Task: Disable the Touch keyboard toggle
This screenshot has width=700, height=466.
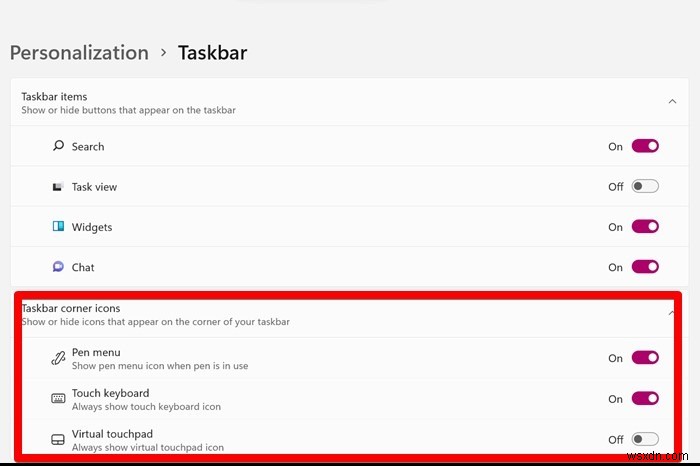Action: click(645, 399)
